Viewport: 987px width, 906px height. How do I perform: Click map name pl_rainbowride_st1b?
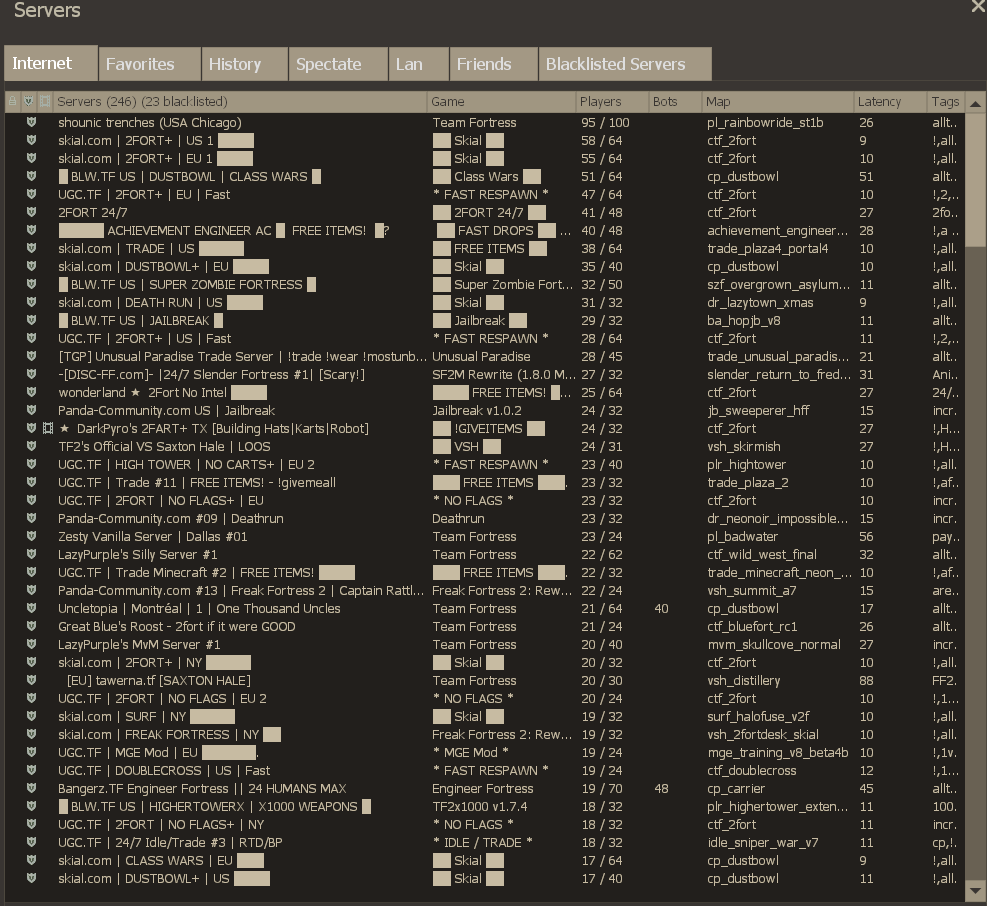click(x=765, y=123)
